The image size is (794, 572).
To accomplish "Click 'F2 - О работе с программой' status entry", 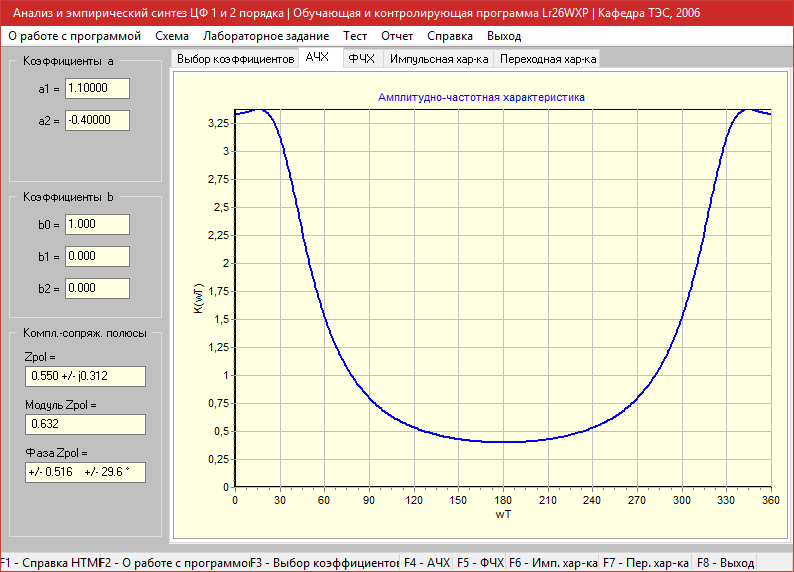I will point(175,563).
